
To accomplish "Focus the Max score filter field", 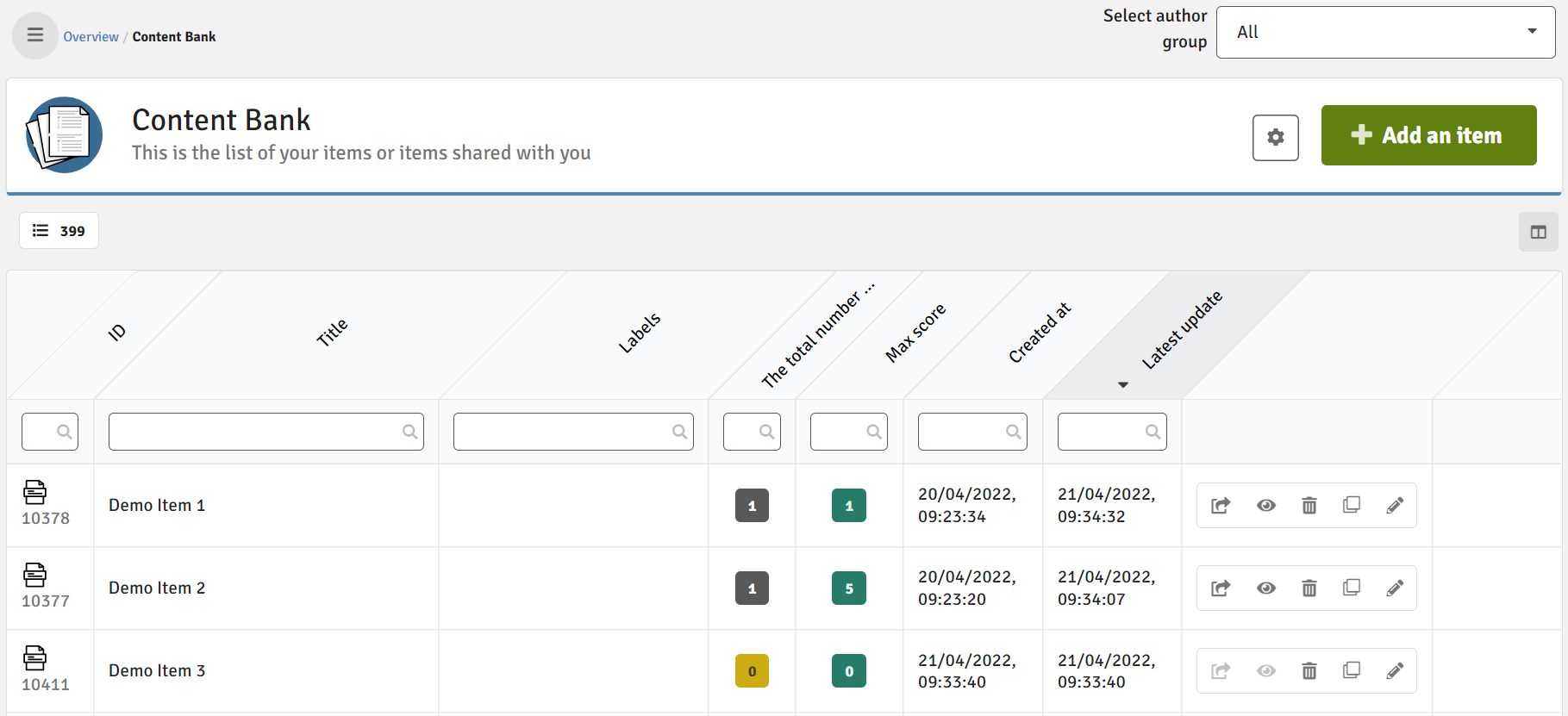I will point(849,432).
